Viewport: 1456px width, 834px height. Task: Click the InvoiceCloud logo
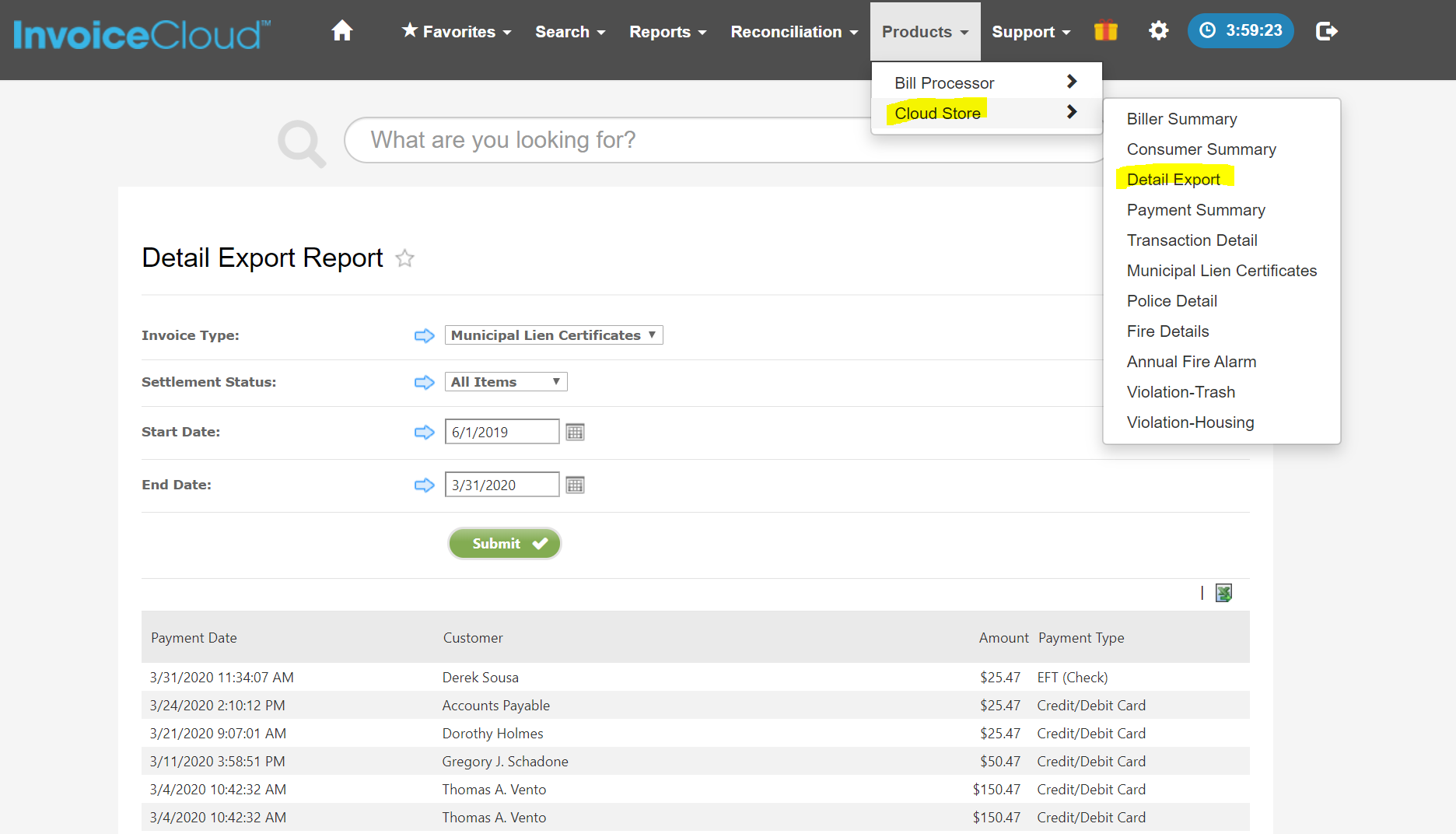[x=142, y=35]
